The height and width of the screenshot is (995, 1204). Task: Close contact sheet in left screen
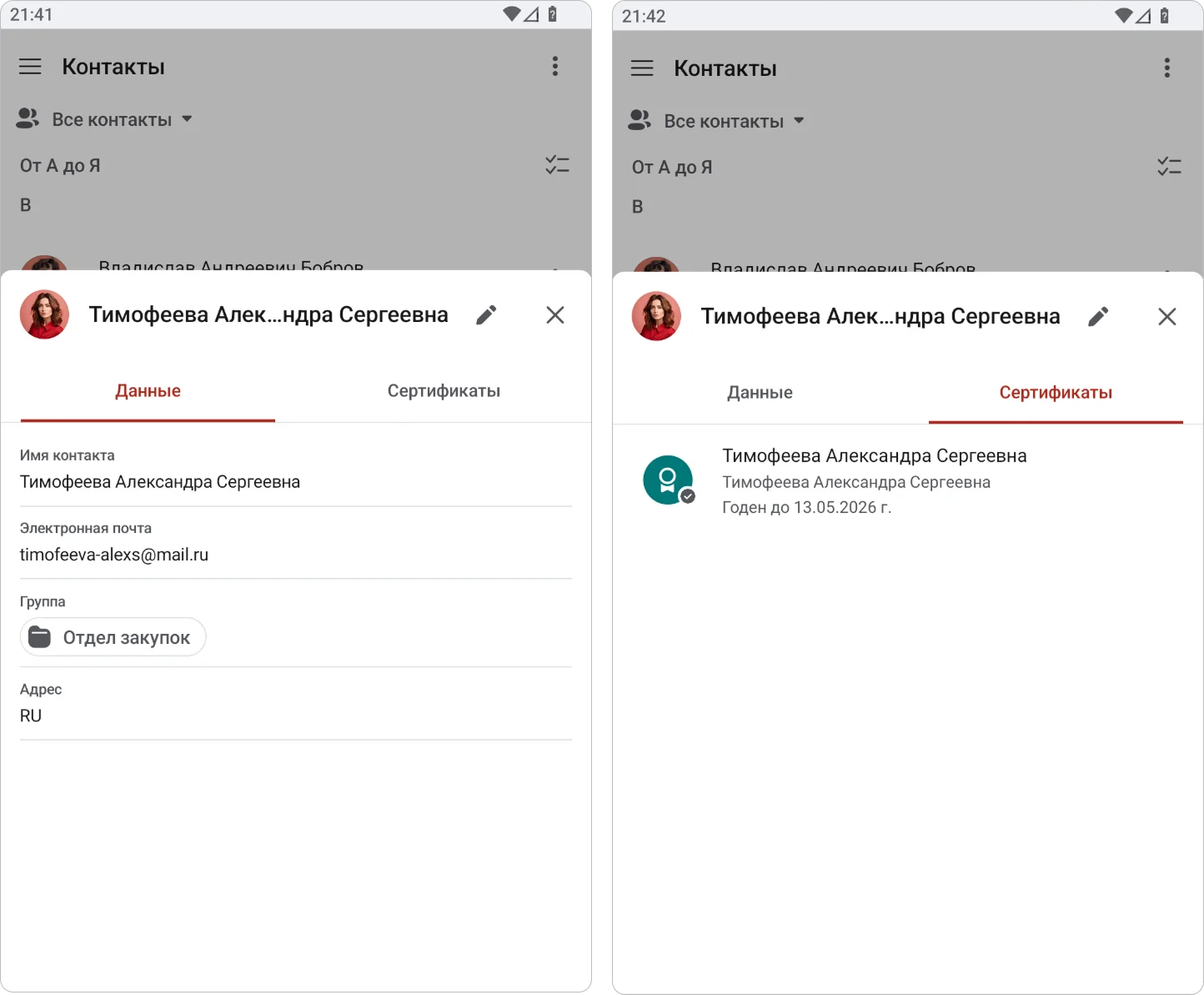pyautogui.click(x=555, y=314)
